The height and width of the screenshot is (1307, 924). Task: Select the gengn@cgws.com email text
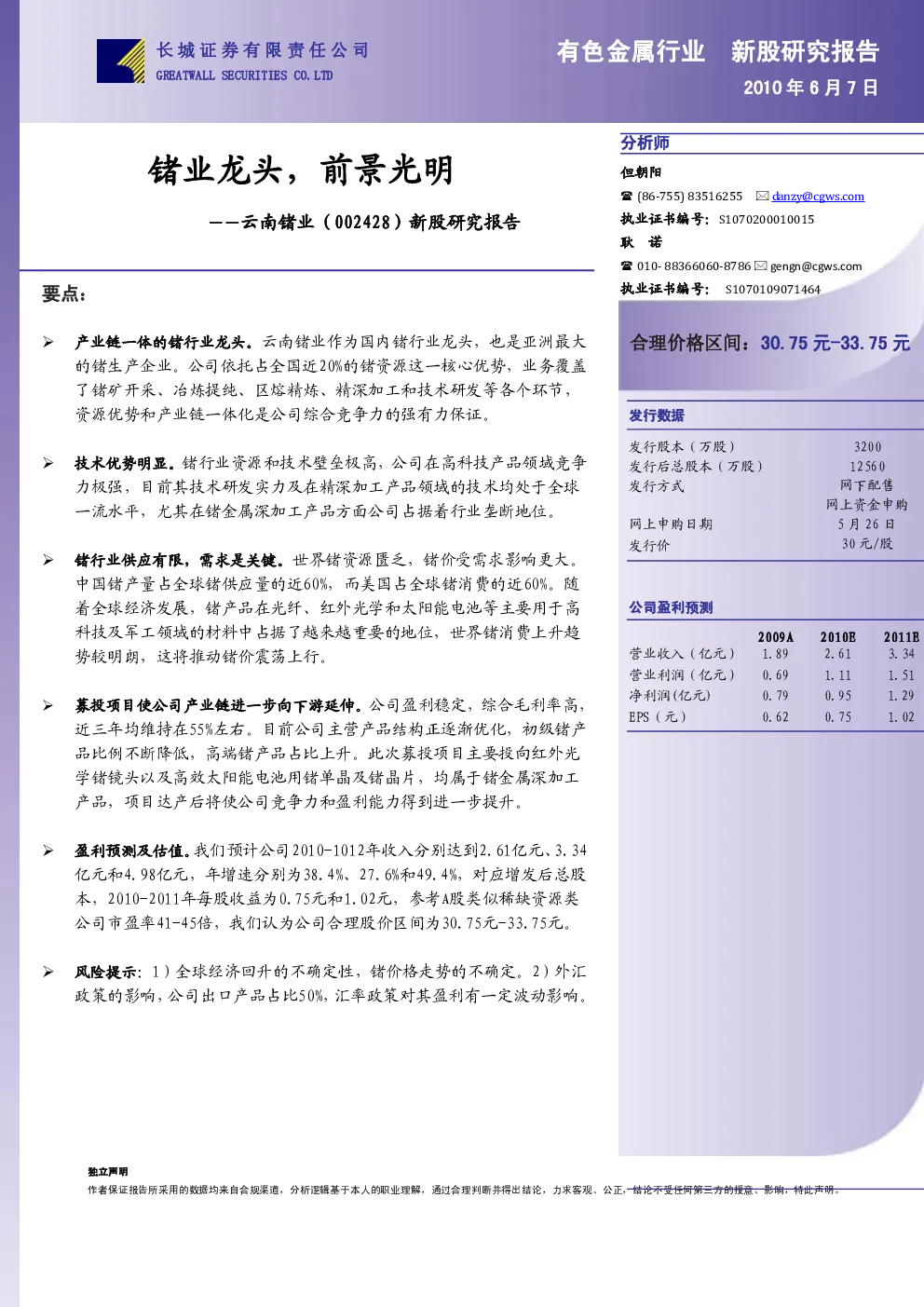[x=816, y=266]
